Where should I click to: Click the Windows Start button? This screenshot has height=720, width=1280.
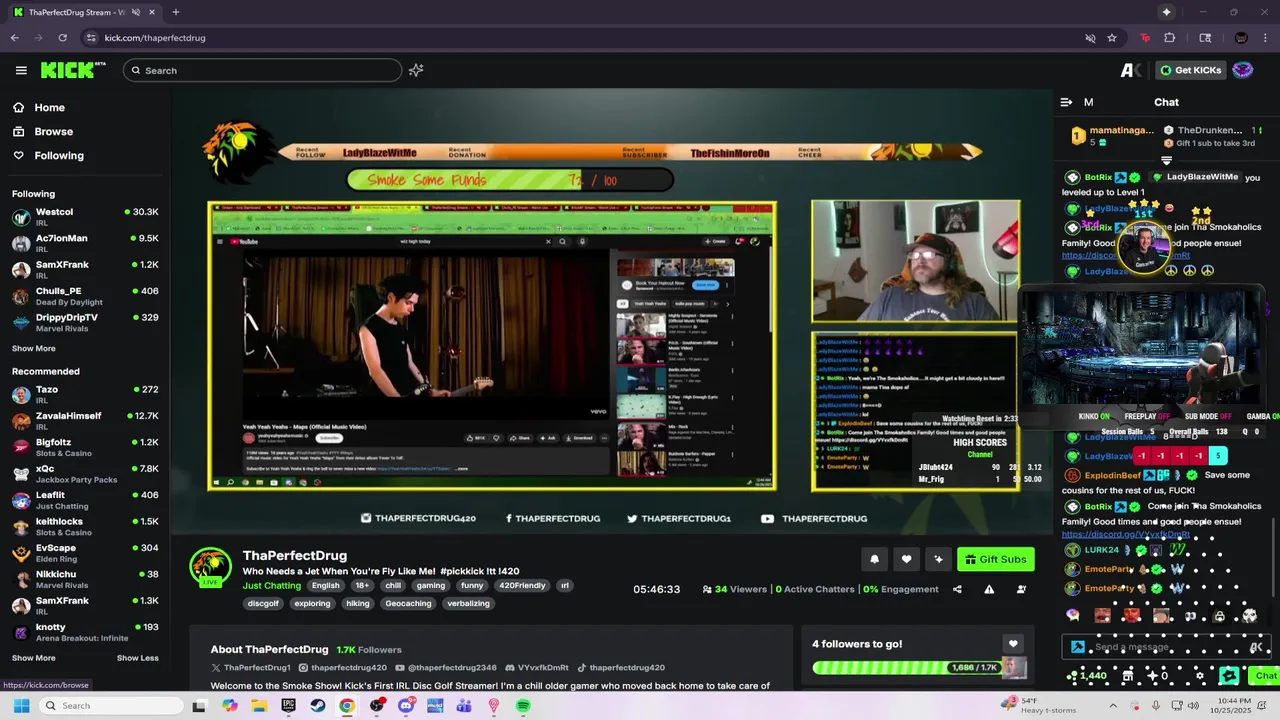point(21,706)
